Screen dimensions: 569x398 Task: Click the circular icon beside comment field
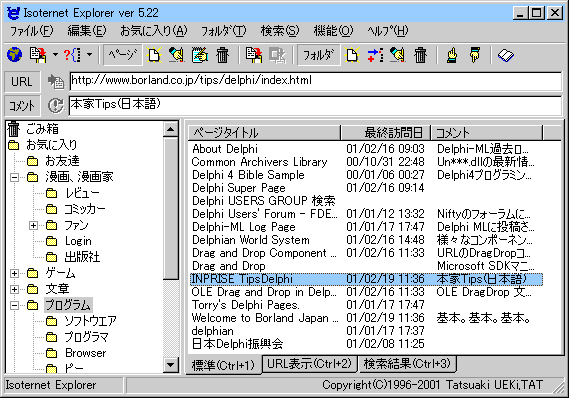click(56, 106)
